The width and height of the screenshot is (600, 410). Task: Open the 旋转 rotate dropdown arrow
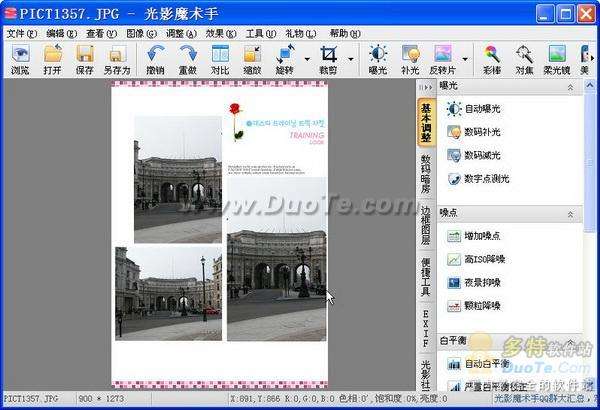point(307,59)
